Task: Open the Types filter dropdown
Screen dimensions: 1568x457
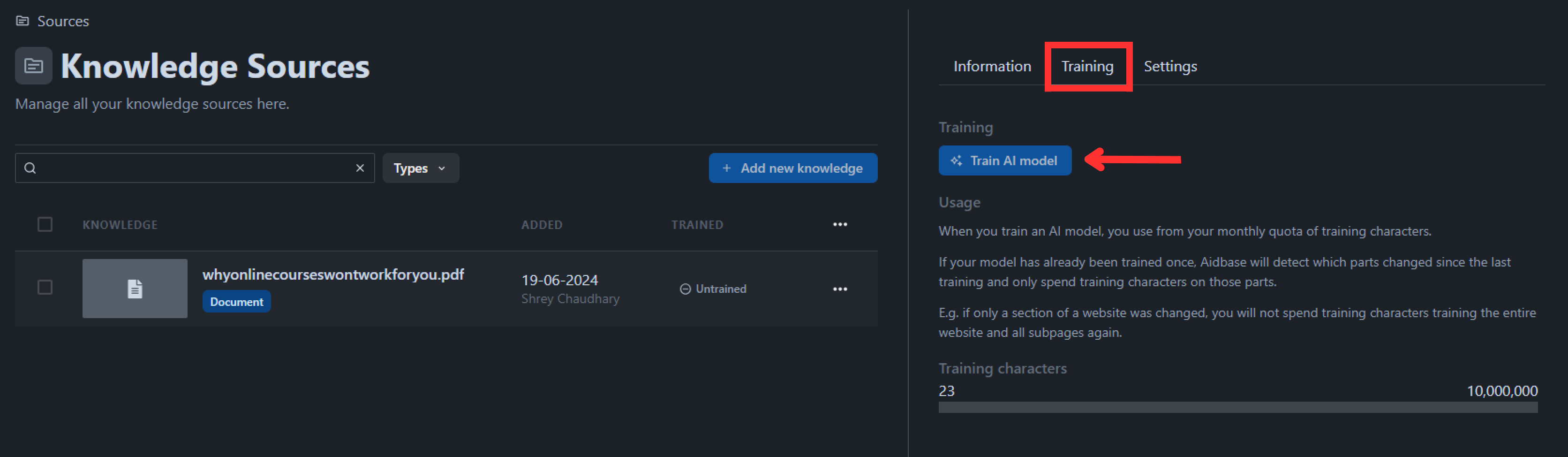Action: 420,168
